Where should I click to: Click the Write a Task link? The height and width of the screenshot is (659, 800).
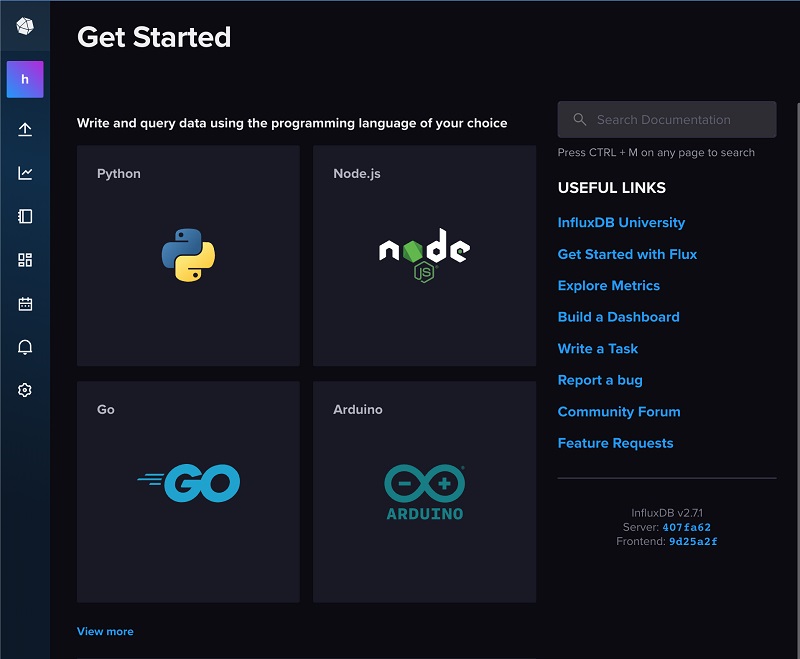[x=598, y=348]
